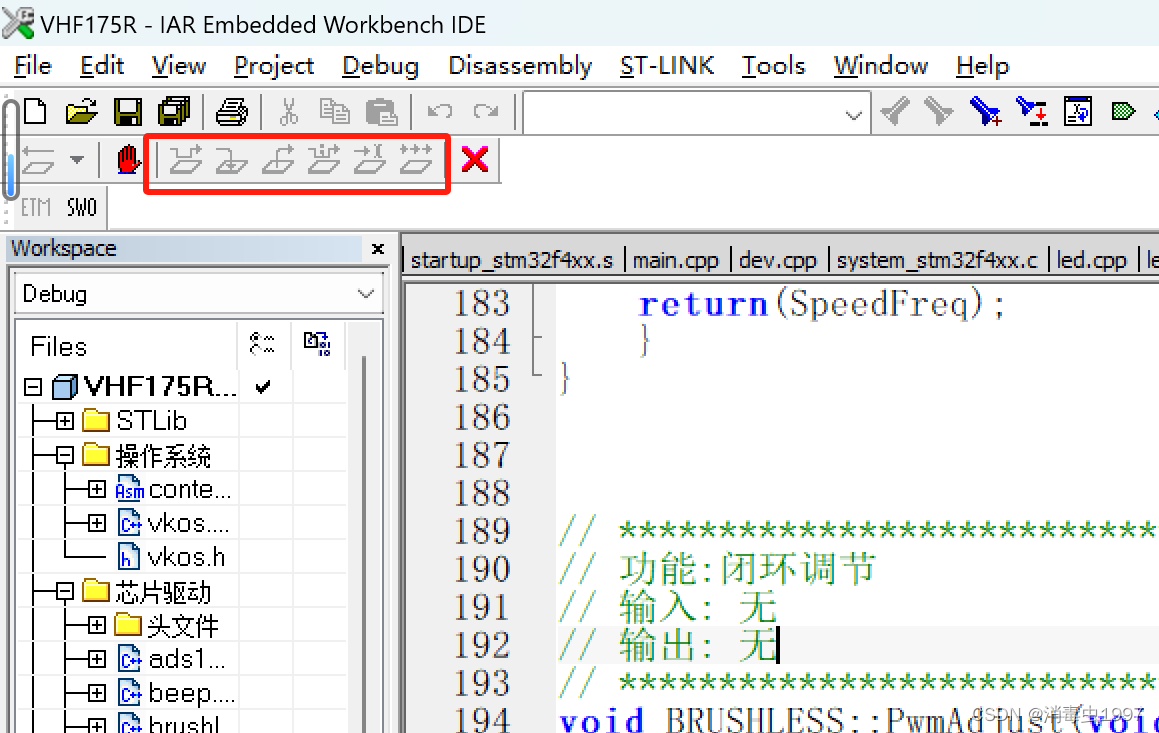Switch to dev.cpp tab
The height and width of the screenshot is (733, 1159).
(778, 260)
